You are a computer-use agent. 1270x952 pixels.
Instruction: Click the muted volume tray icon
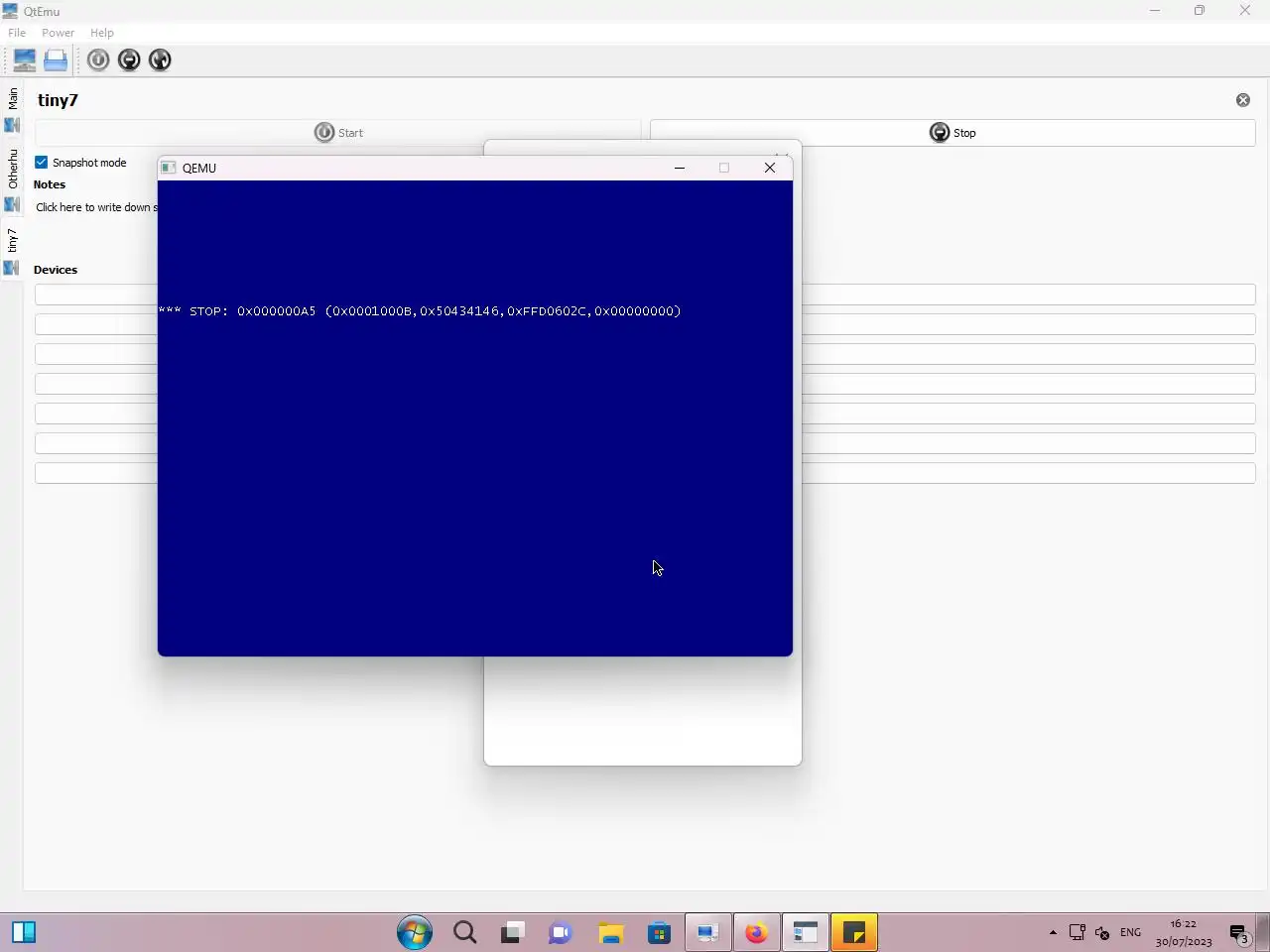1102,932
